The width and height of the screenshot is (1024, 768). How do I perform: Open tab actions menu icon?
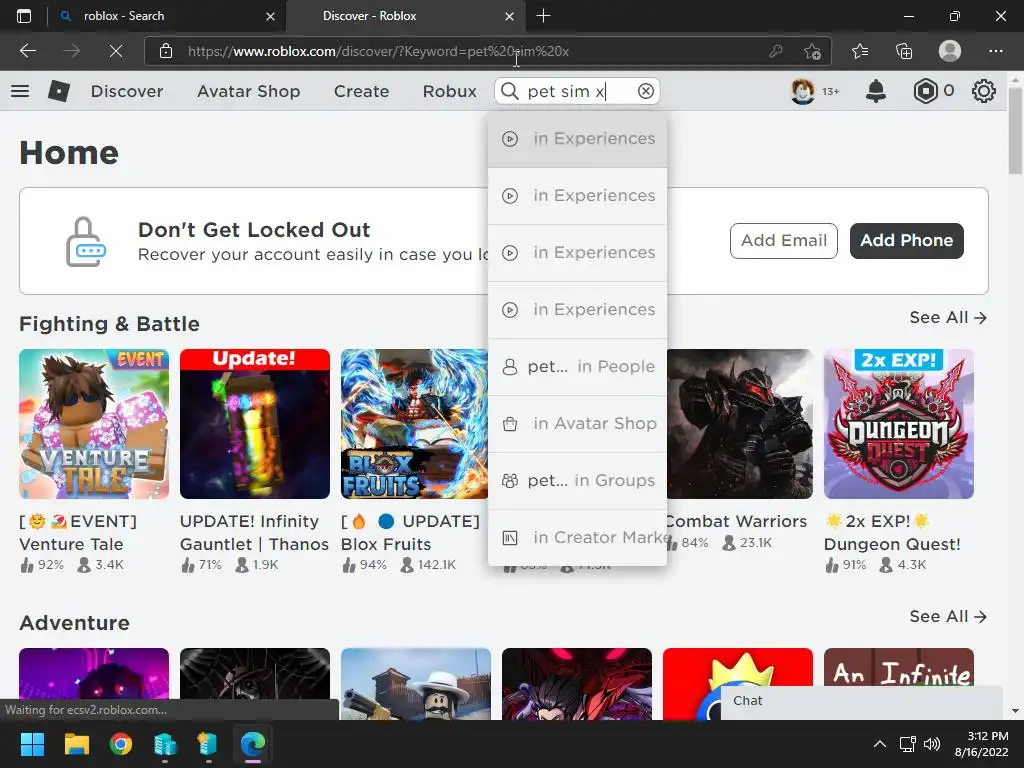pyautogui.click(x=24, y=16)
